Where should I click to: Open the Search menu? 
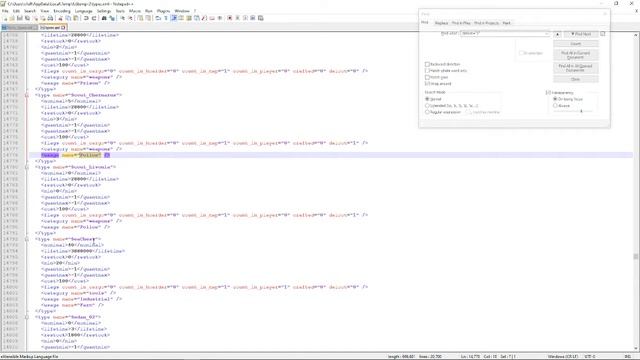coord(30,11)
